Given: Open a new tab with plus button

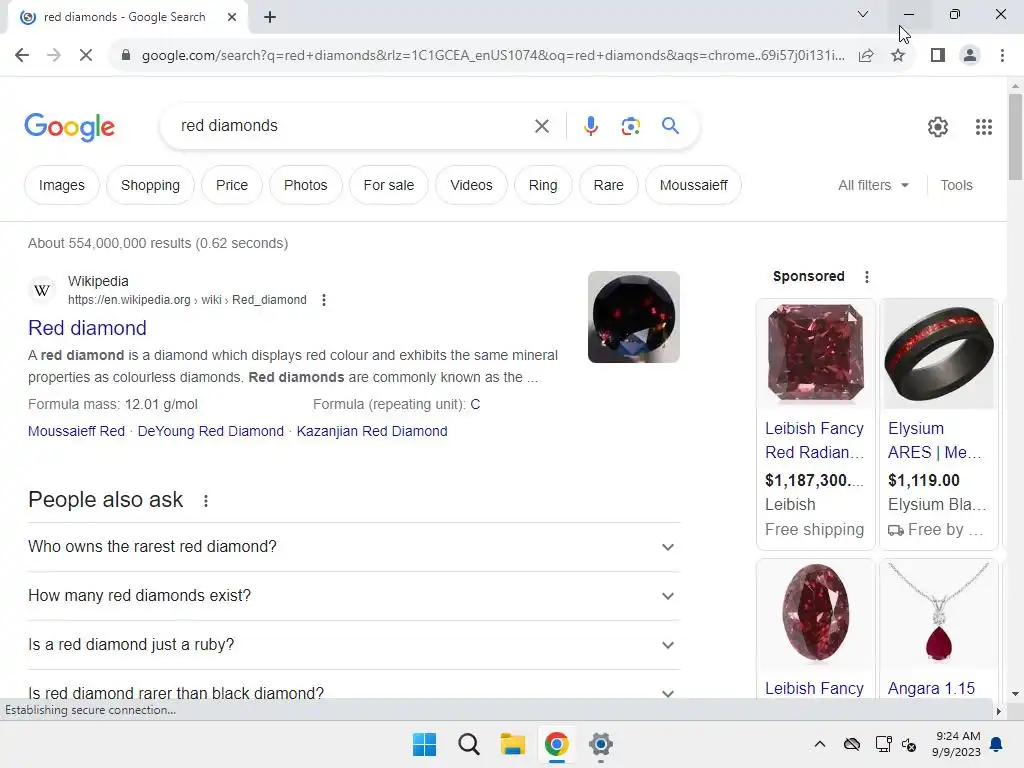Looking at the screenshot, I should pos(270,17).
